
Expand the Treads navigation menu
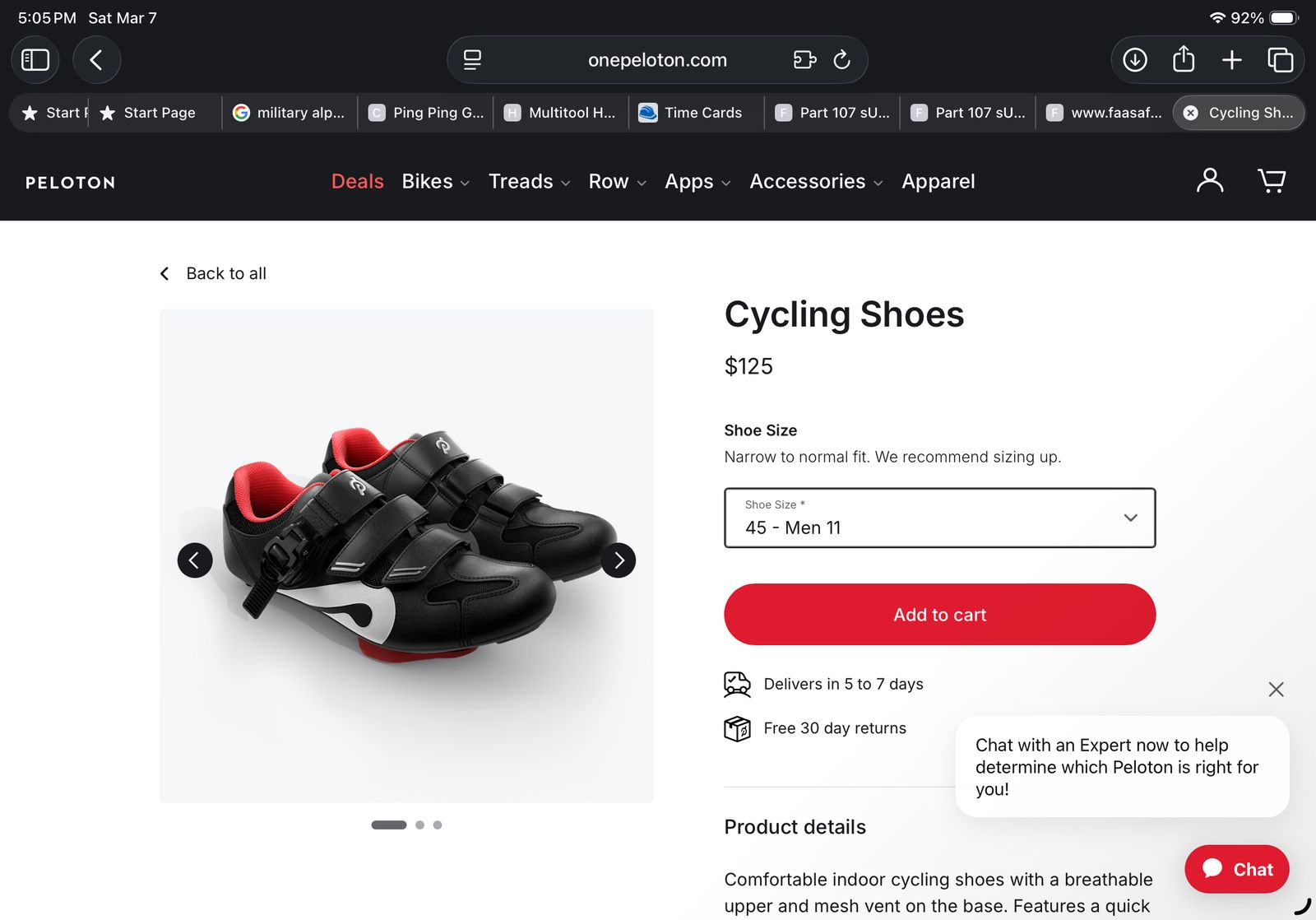(x=529, y=182)
